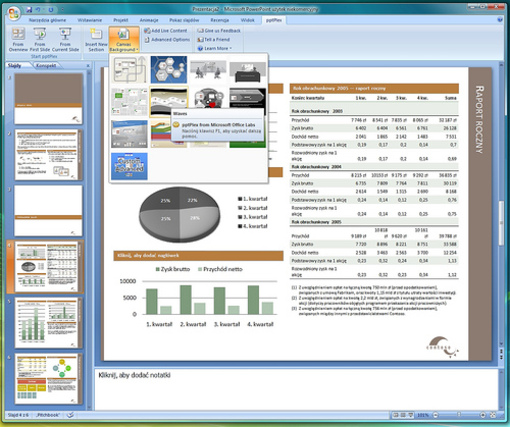510x427 pixels.
Task: Click 'Slajd 4 z 6' status text
Action: 18,415
